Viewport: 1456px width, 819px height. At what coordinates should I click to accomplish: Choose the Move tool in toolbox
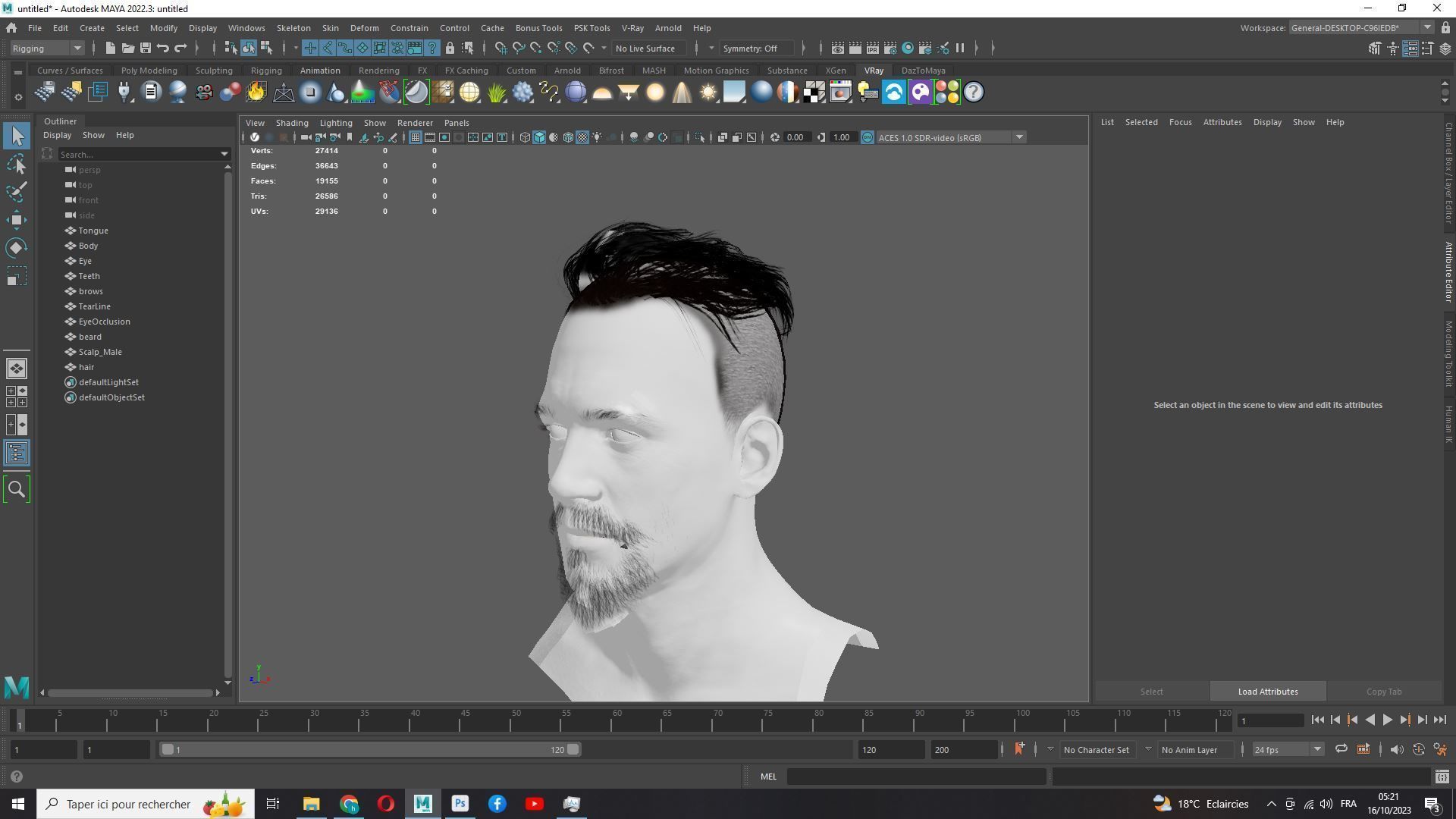(17, 220)
